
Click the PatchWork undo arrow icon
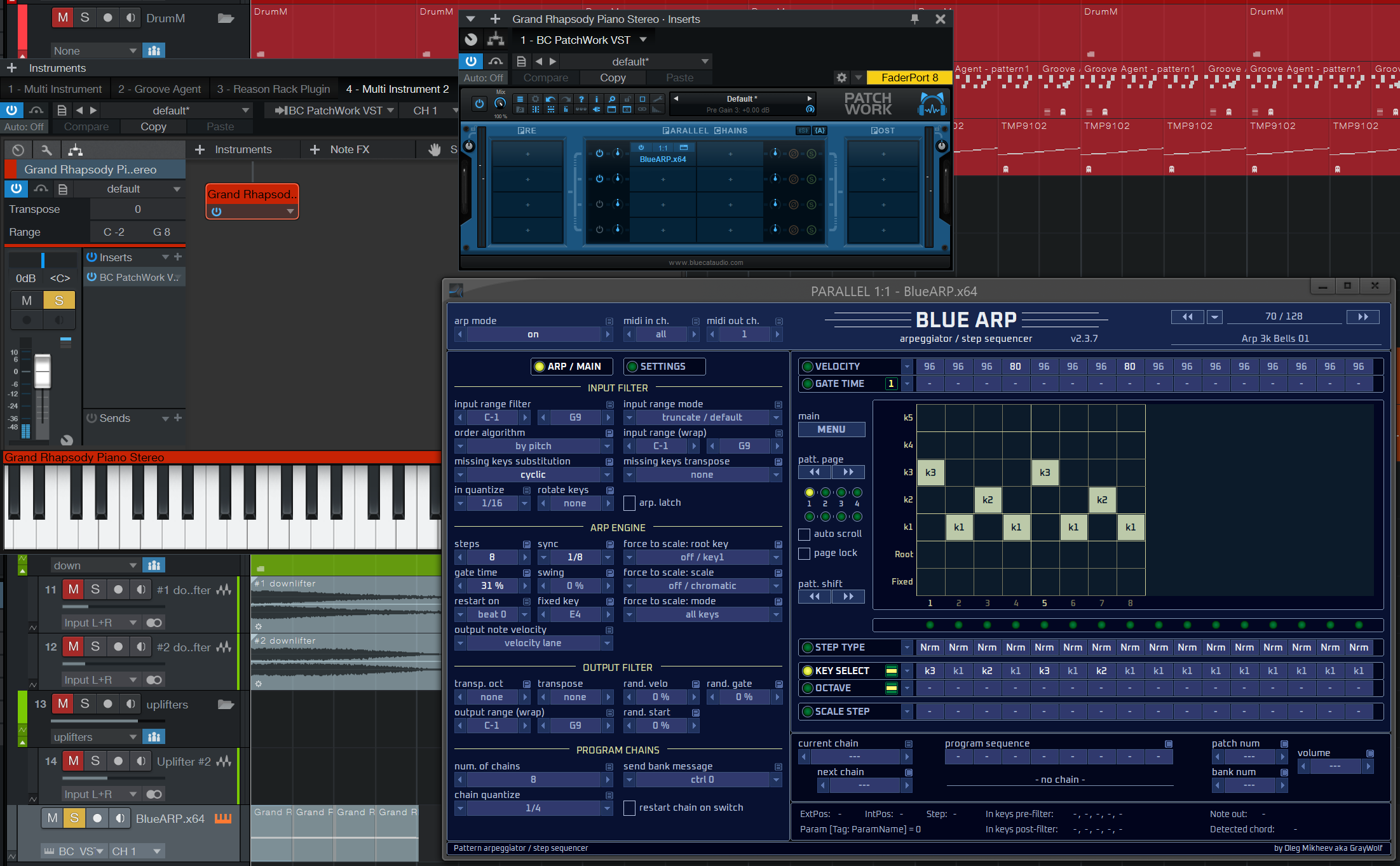coord(550,99)
